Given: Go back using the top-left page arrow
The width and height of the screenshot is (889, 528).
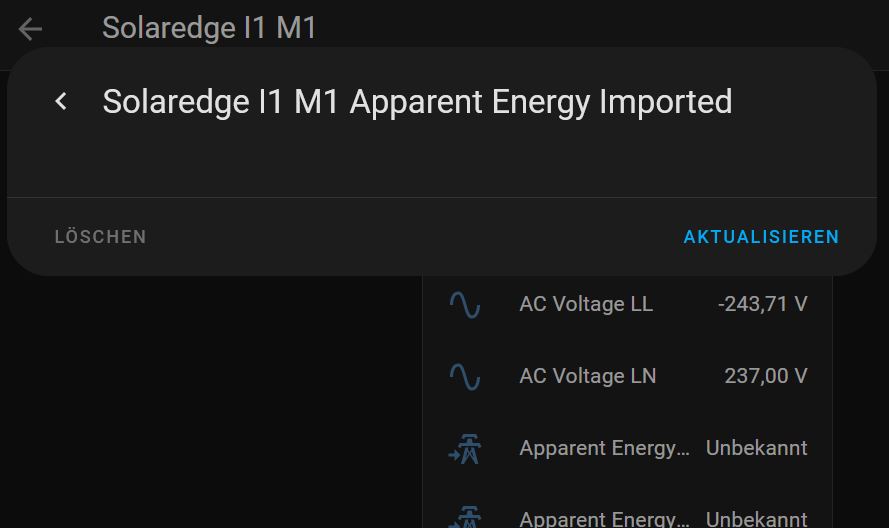Looking at the screenshot, I should 30,29.
